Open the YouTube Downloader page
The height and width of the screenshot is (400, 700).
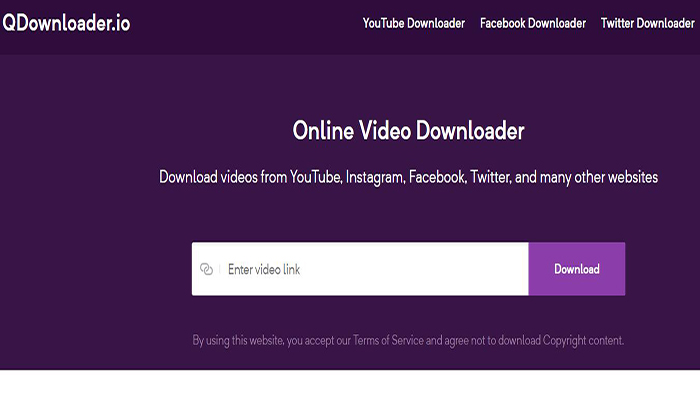(413, 23)
